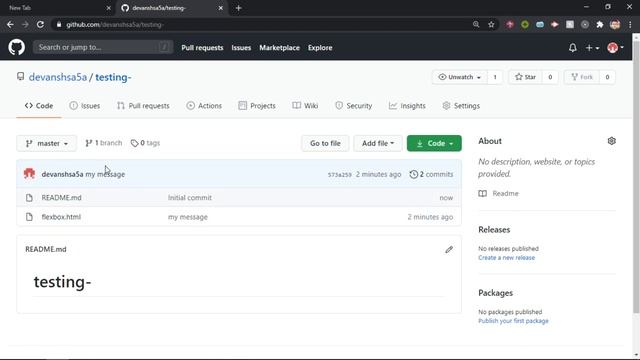
Task: Open the plus create-new menu
Action: 592,48
